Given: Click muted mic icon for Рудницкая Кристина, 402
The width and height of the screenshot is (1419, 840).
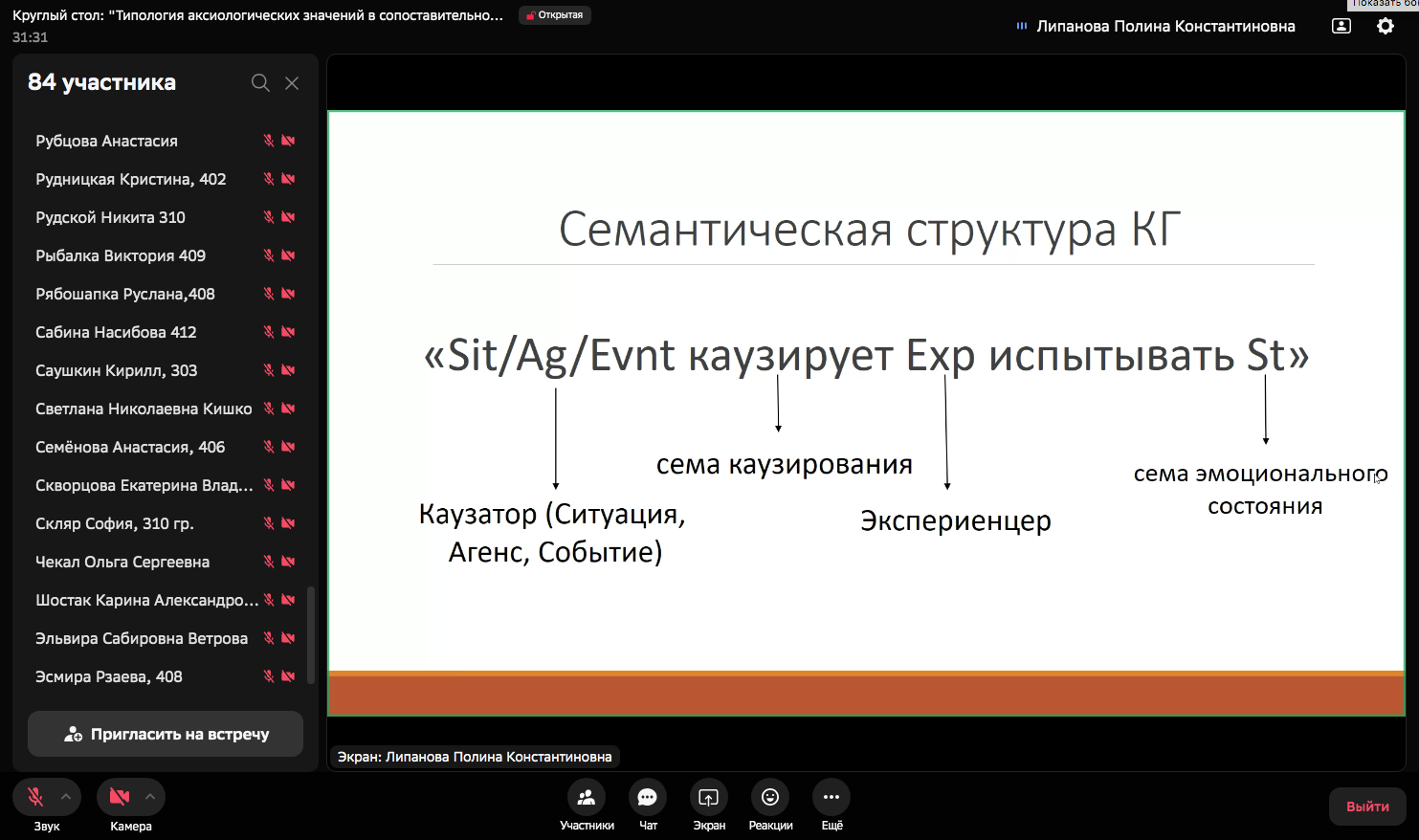Looking at the screenshot, I should coord(269,179).
